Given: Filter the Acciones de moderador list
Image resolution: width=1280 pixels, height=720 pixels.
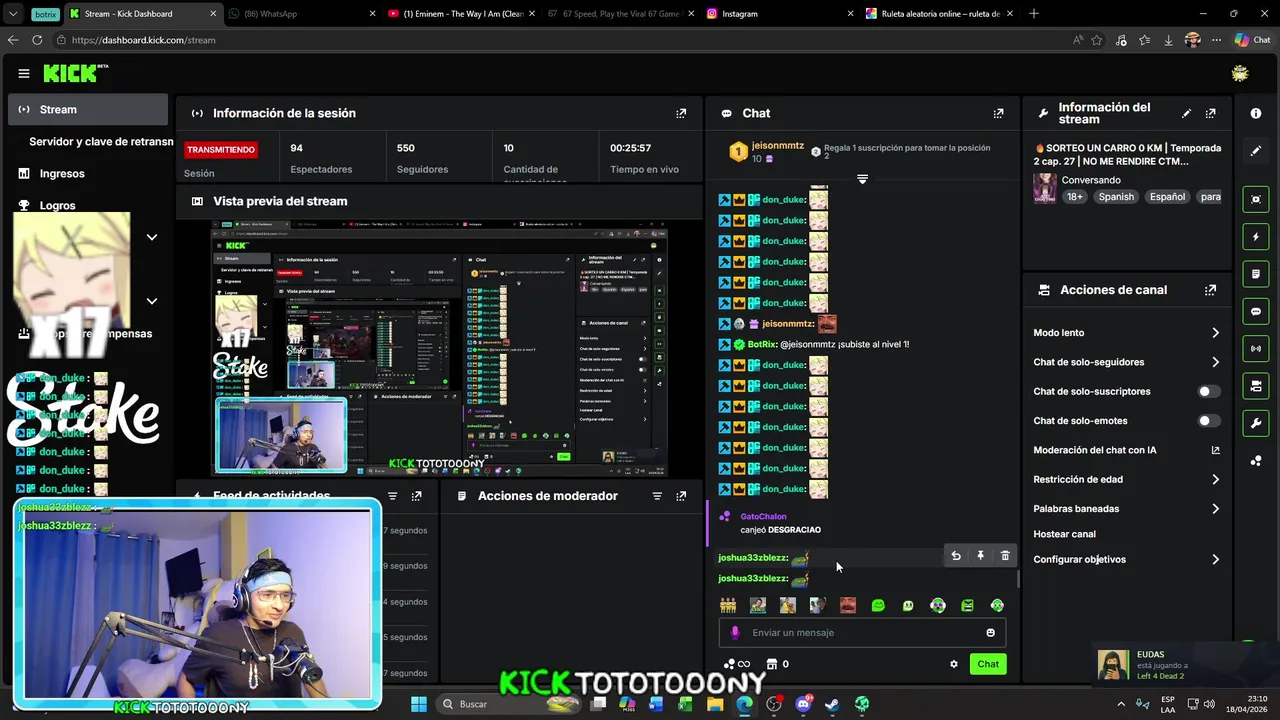Looking at the screenshot, I should 657,496.
